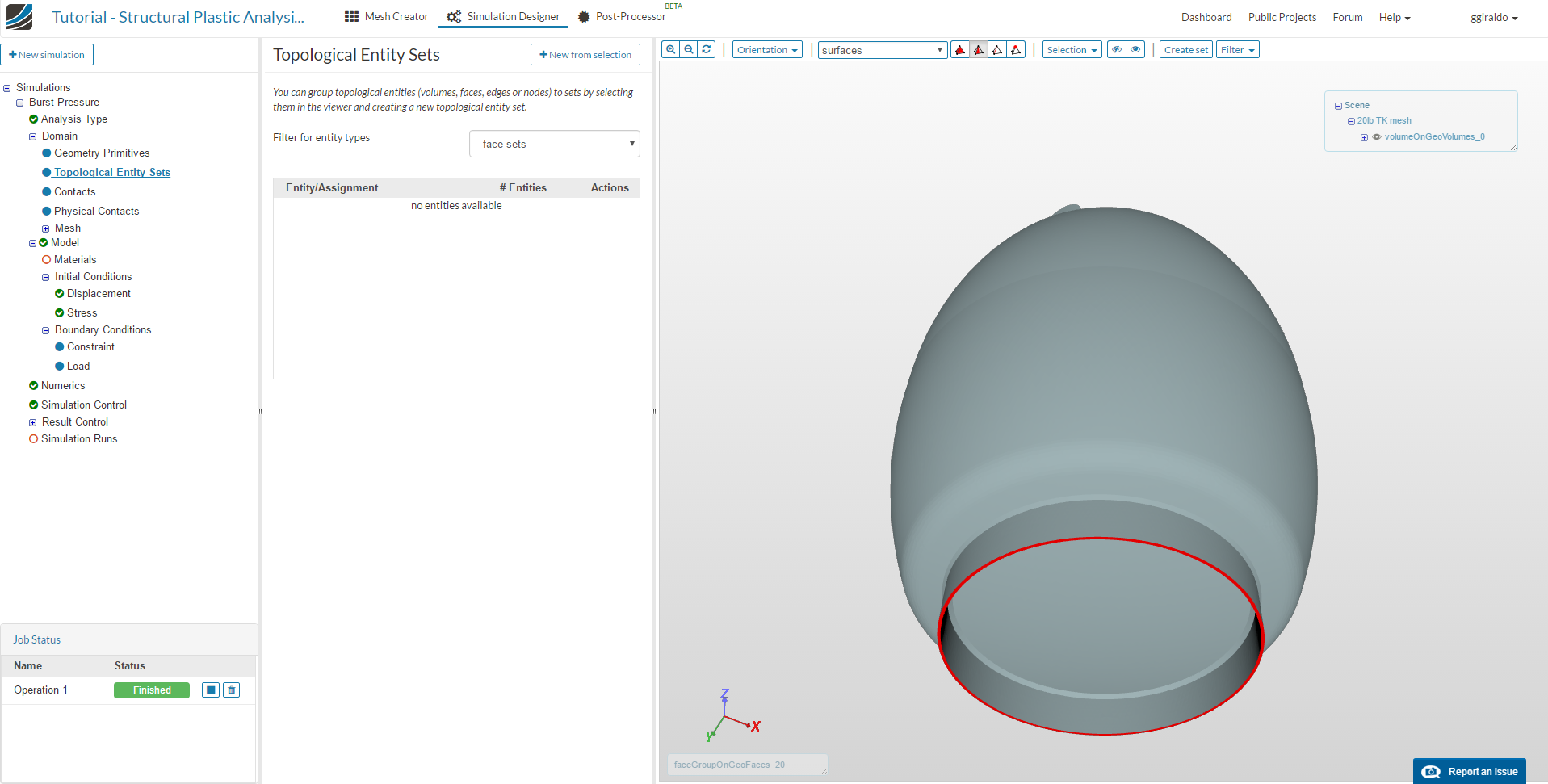Image resolution: width=1548 pixels, height=784 pixels.
Task: Zoom in on the 3D viewer
Action: pos(670,49)
